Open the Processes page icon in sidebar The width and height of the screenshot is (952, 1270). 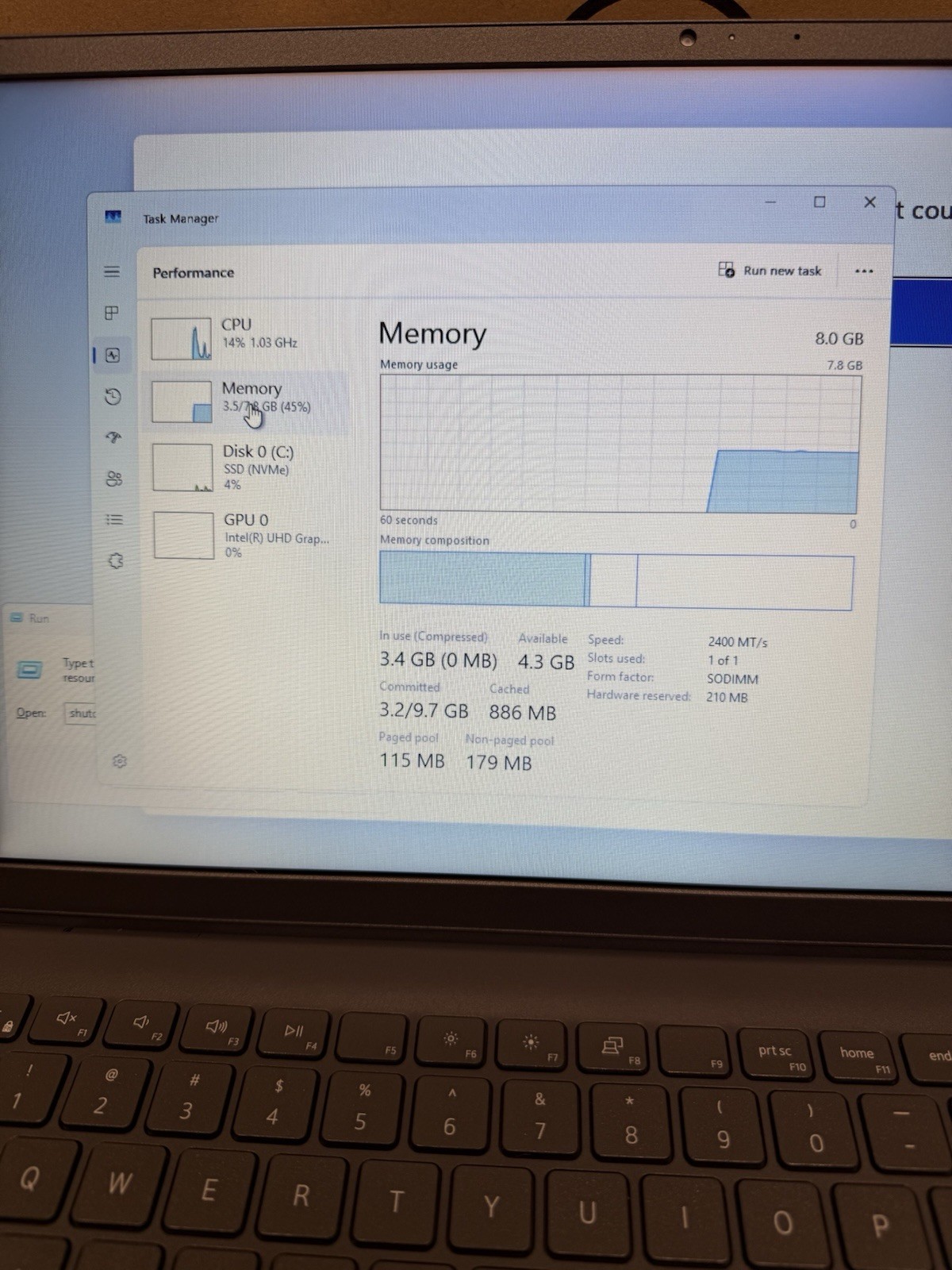click(x=112, y=313)
